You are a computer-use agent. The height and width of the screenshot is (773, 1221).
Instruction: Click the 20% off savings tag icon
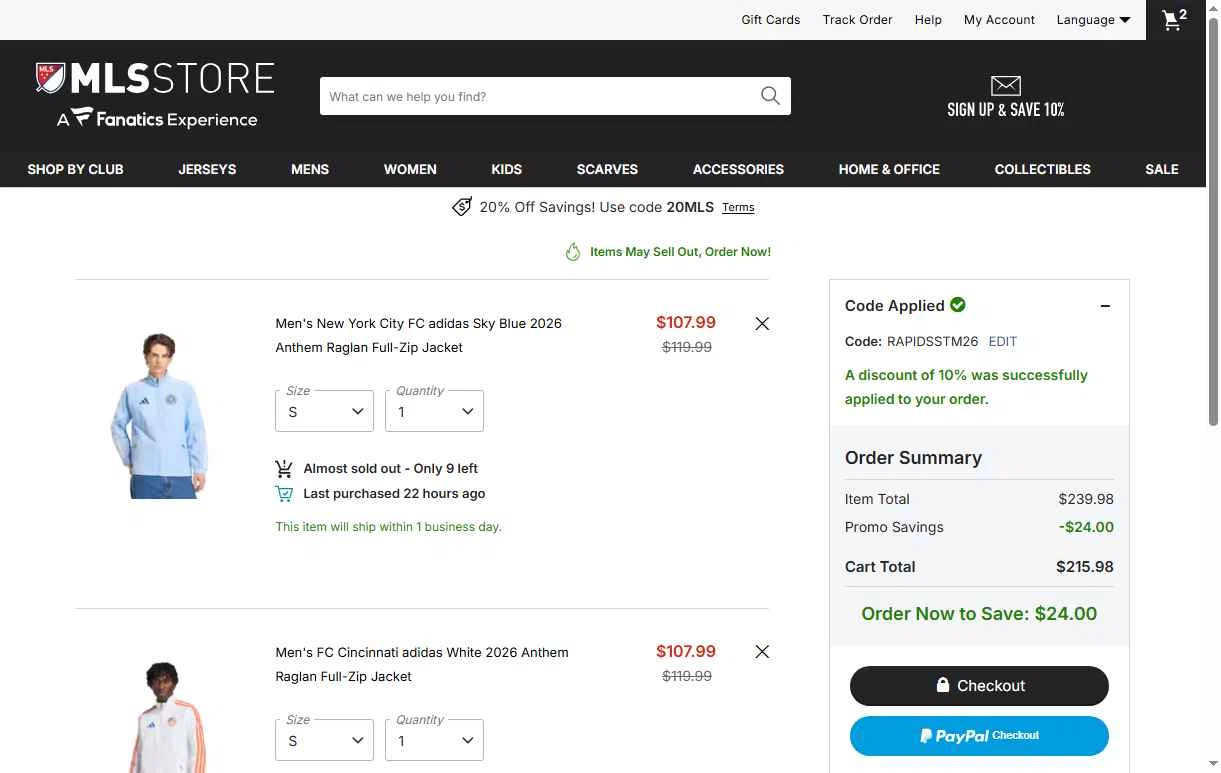(462, 207)
